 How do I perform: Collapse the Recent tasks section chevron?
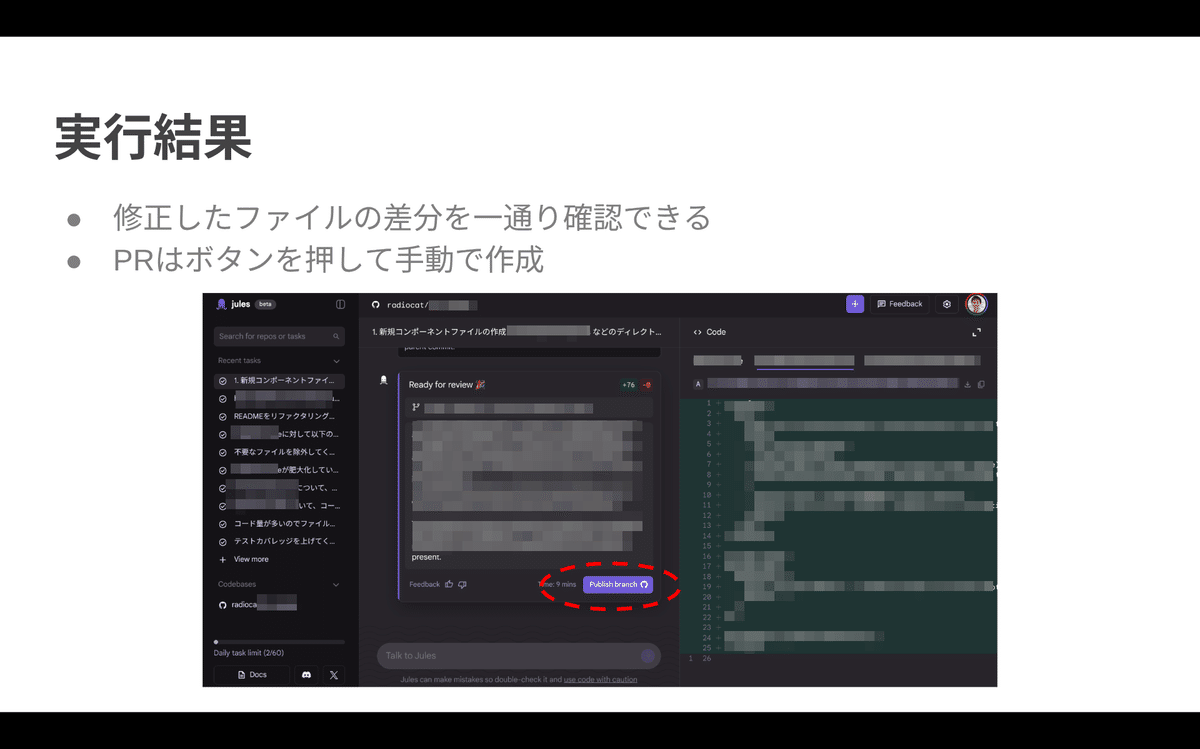336,361
